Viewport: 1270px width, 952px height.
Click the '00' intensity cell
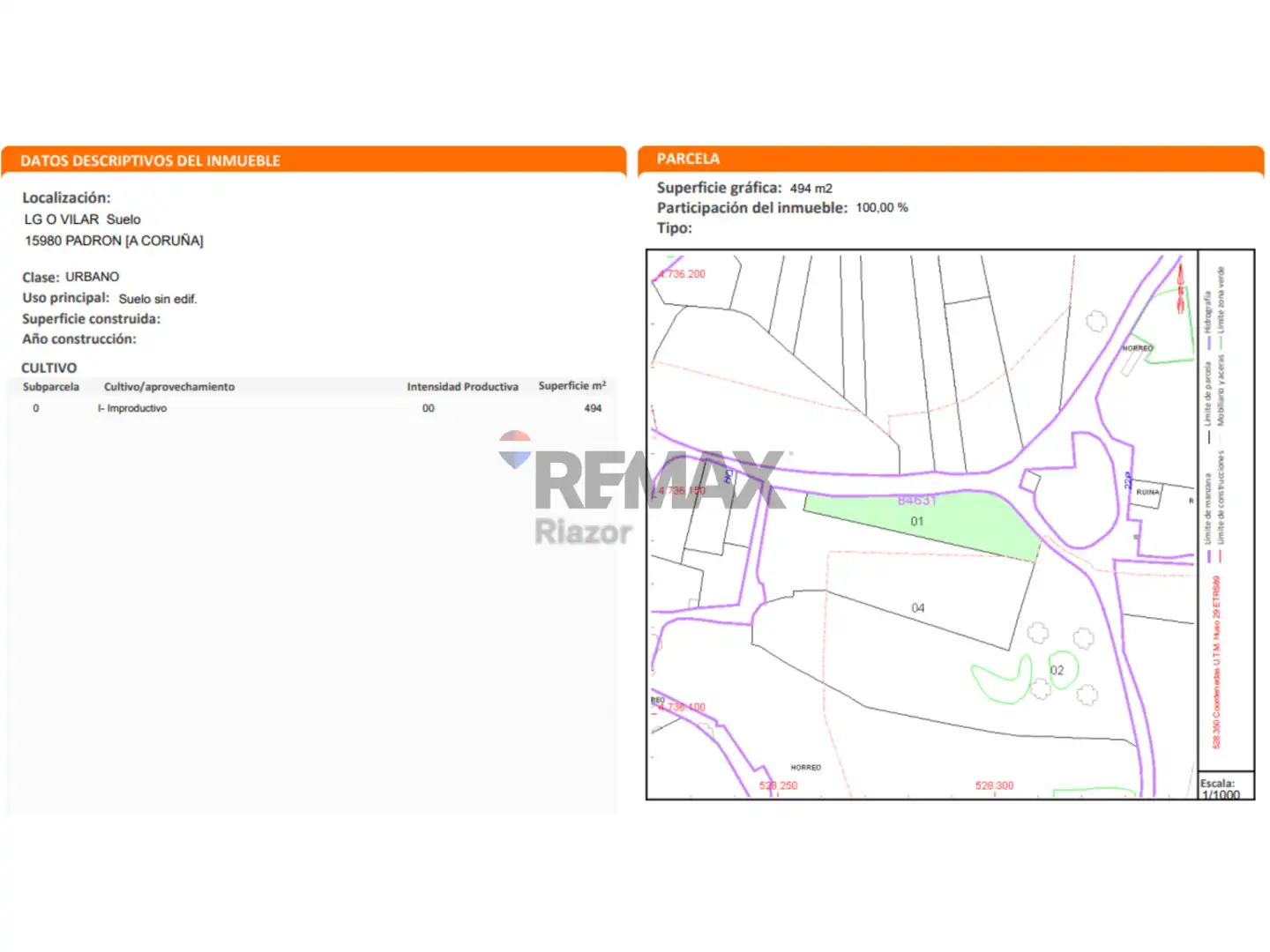tap(429, 408)
